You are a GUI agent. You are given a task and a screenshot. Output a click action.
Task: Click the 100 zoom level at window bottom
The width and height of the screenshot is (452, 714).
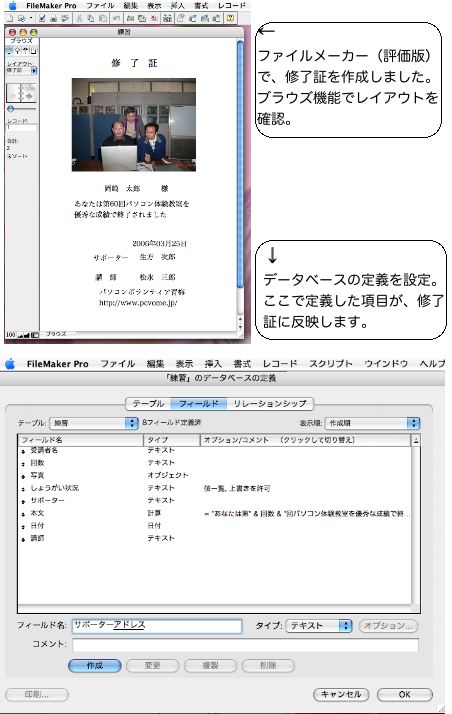coord(10,335)
